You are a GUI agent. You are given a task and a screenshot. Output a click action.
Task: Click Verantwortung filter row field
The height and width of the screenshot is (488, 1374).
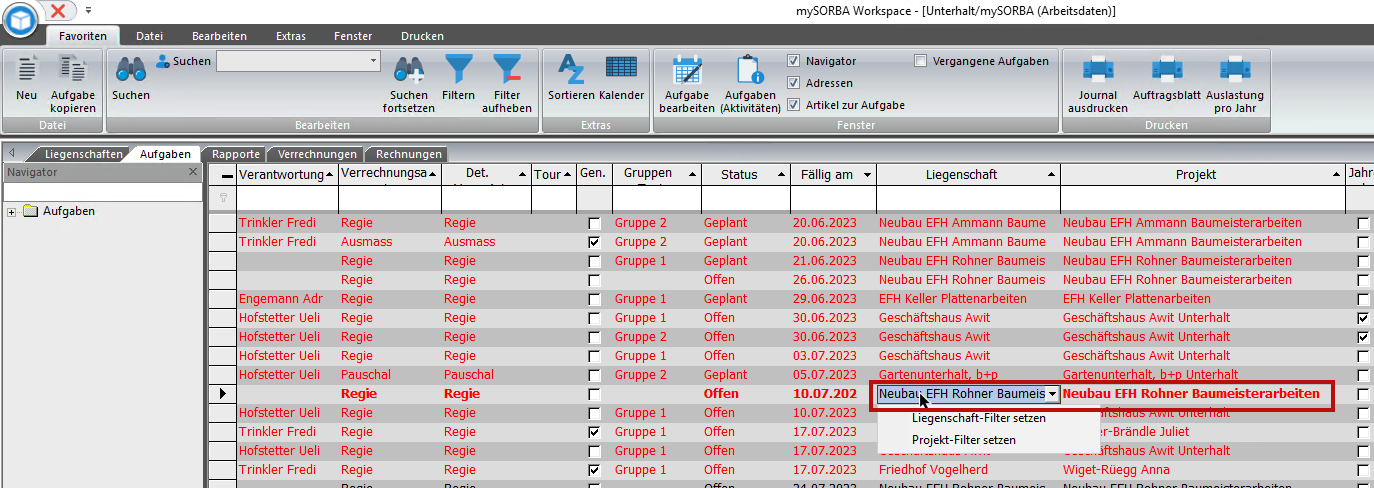(287, 199)
